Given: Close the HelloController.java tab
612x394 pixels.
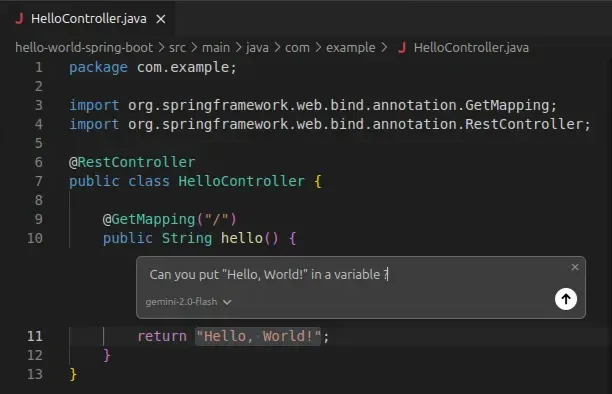Looking at the screenshot, I should (x=161, y=19).
